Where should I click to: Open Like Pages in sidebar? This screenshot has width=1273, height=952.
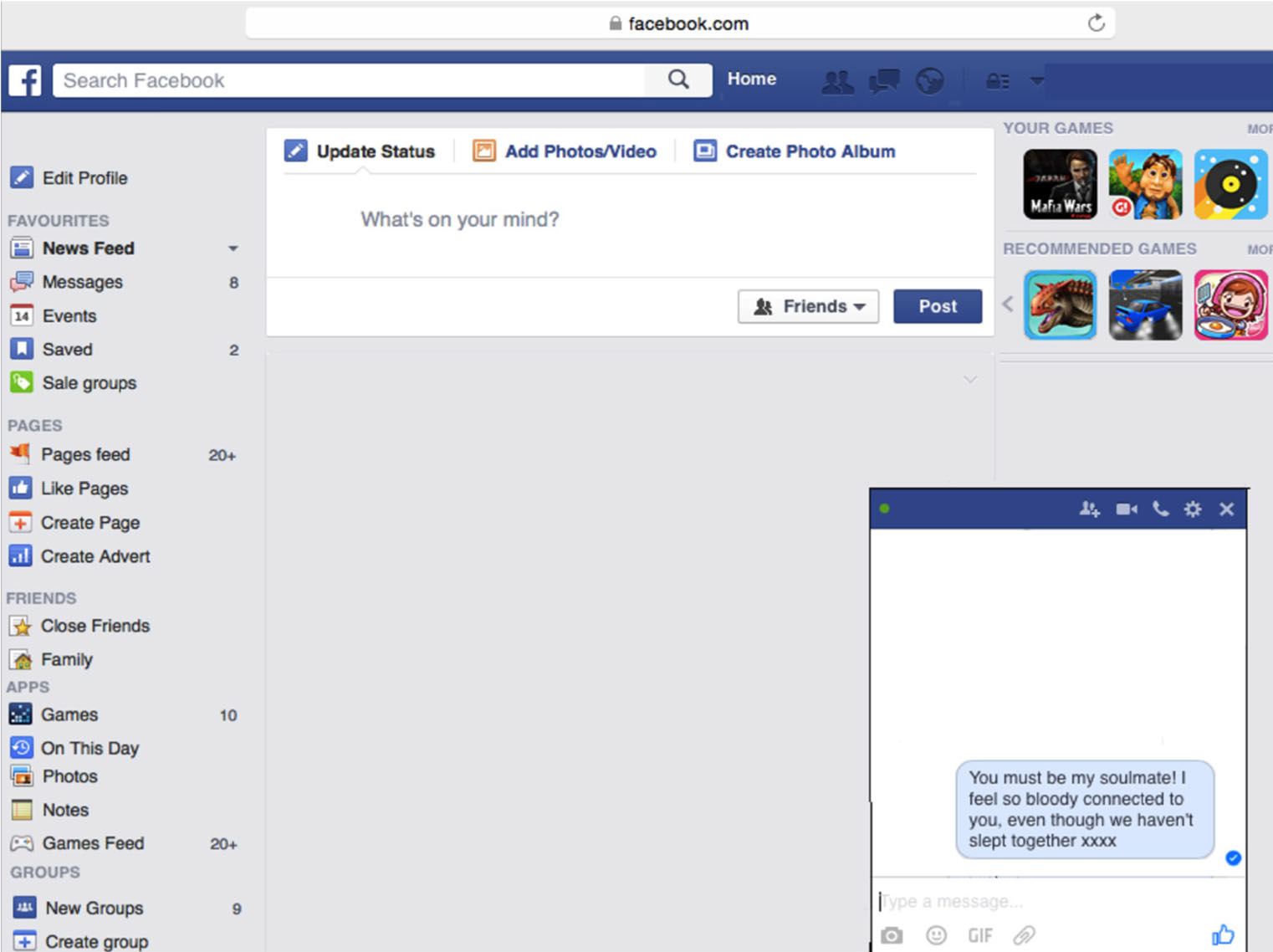click(69, 488)
